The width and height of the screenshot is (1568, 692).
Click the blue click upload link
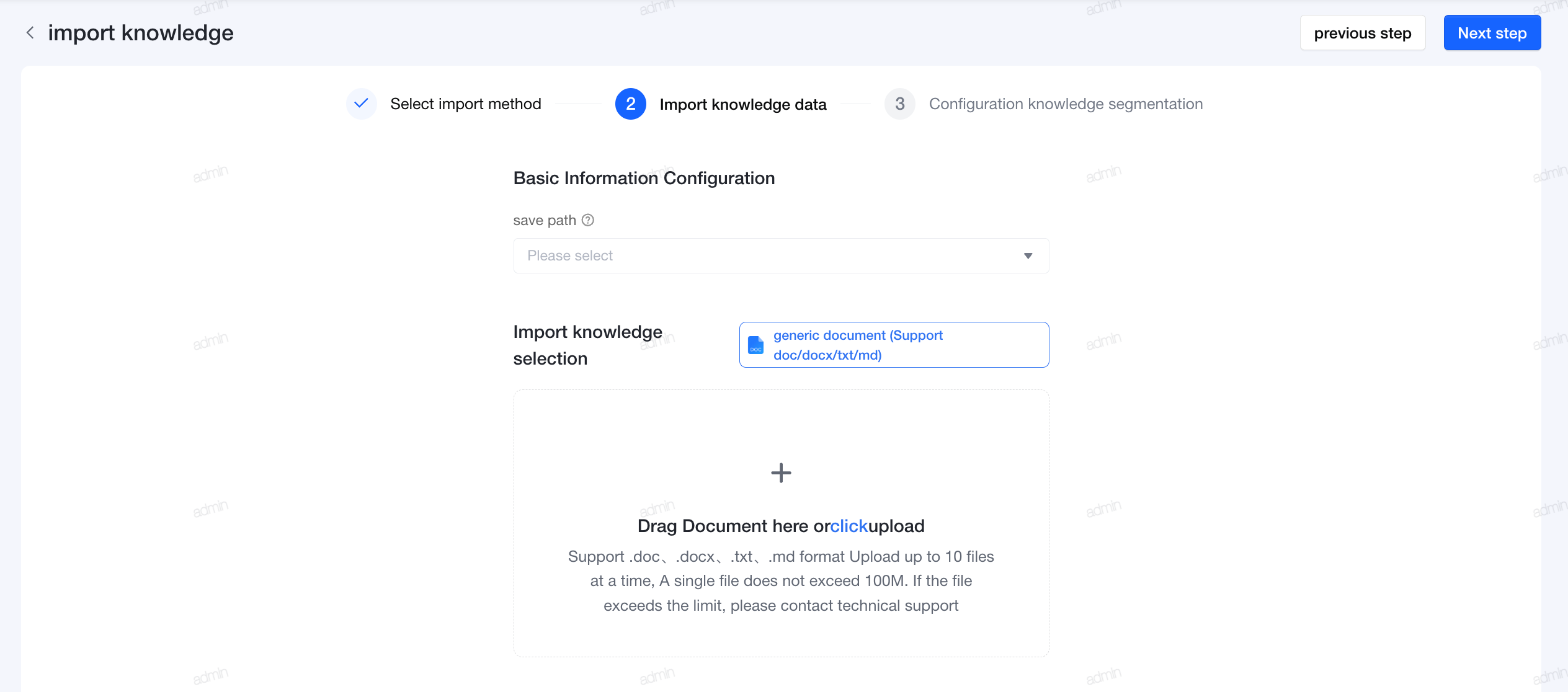click(x=849, y=526)
